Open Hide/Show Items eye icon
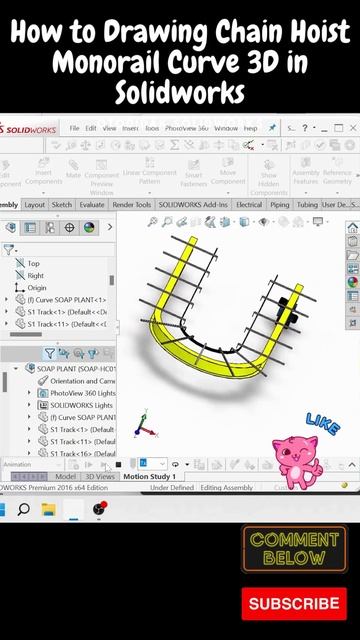 [x=264, y=222]
